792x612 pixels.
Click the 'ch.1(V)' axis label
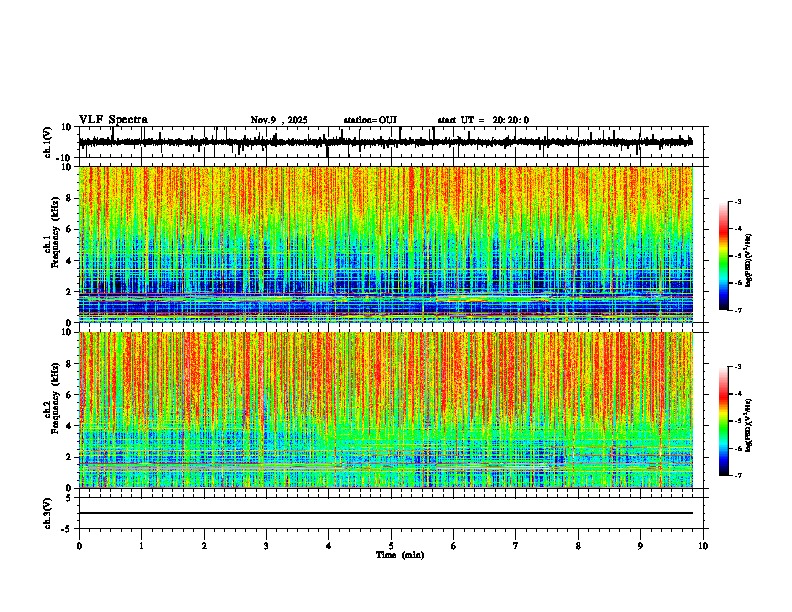coord(47,142)
